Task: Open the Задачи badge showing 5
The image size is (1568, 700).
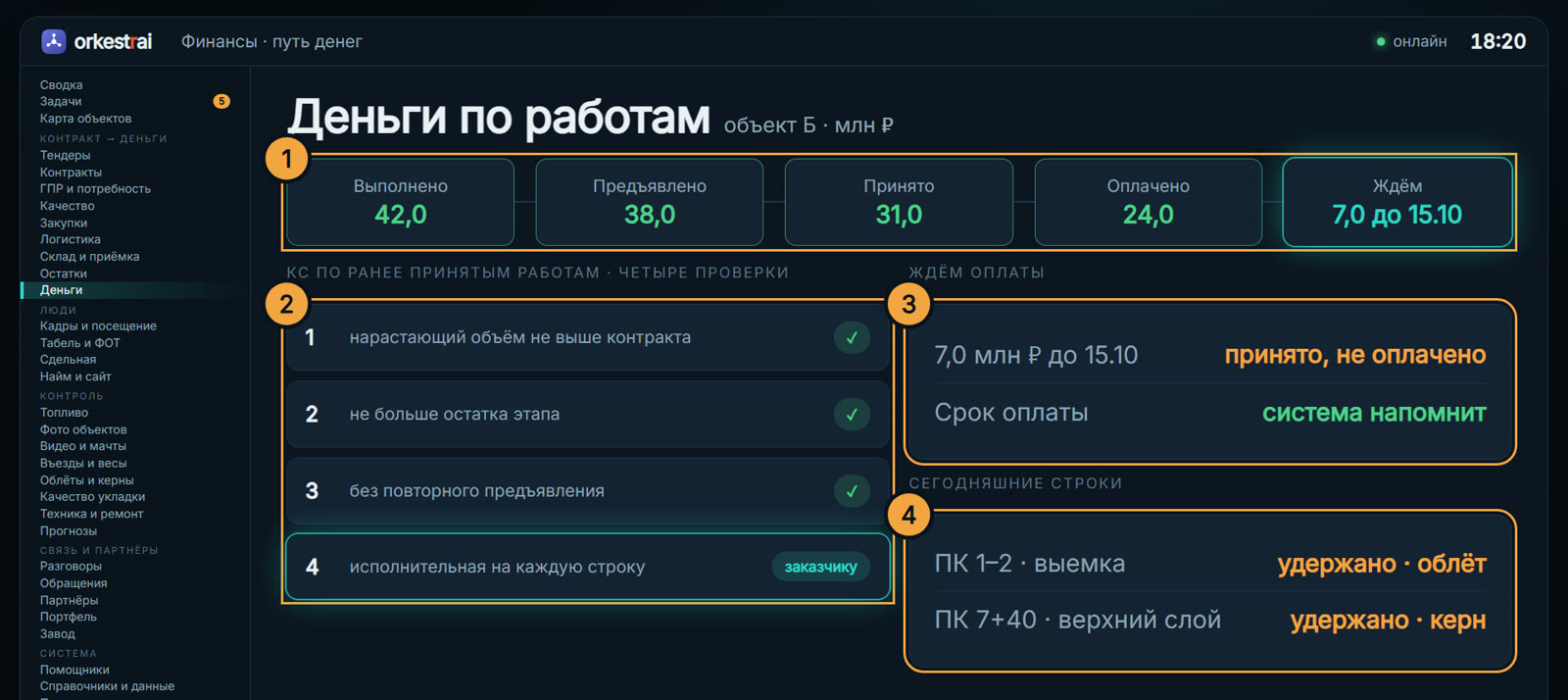Action: click(x=221, y=101)
